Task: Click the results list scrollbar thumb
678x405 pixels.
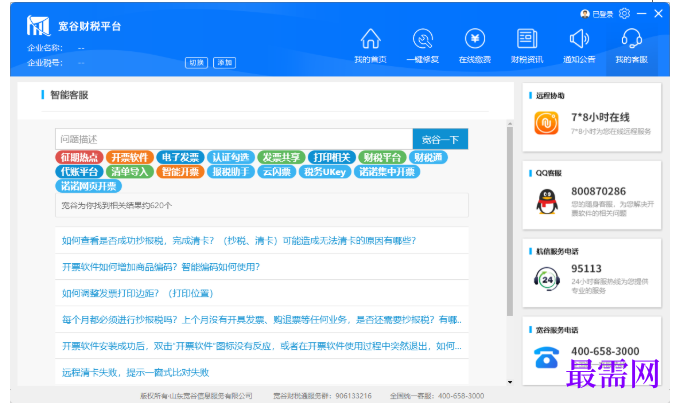Action: point(510,221)
